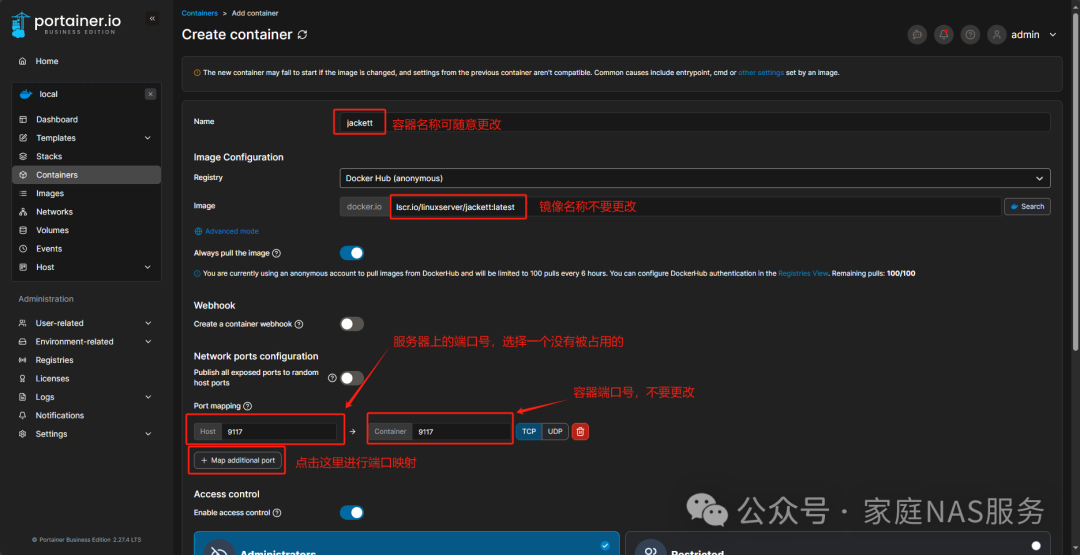
Task: Expand the Settings chevron
Action: pyautogui.click(x=148, y=434)
